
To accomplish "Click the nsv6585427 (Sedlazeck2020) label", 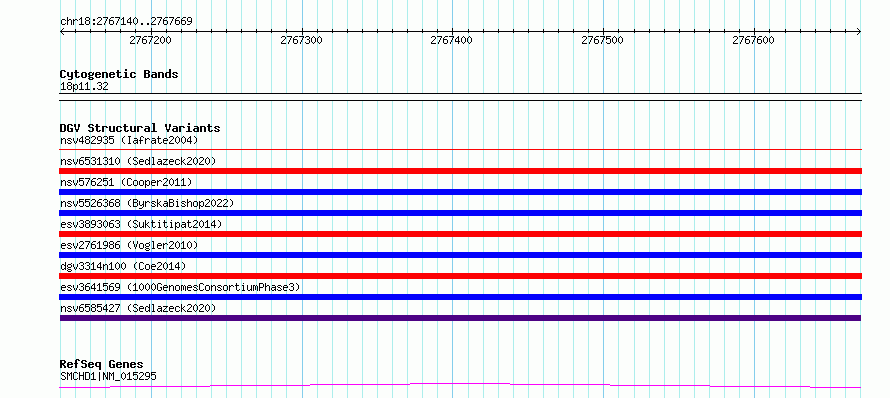I will (x=138, y=308).
